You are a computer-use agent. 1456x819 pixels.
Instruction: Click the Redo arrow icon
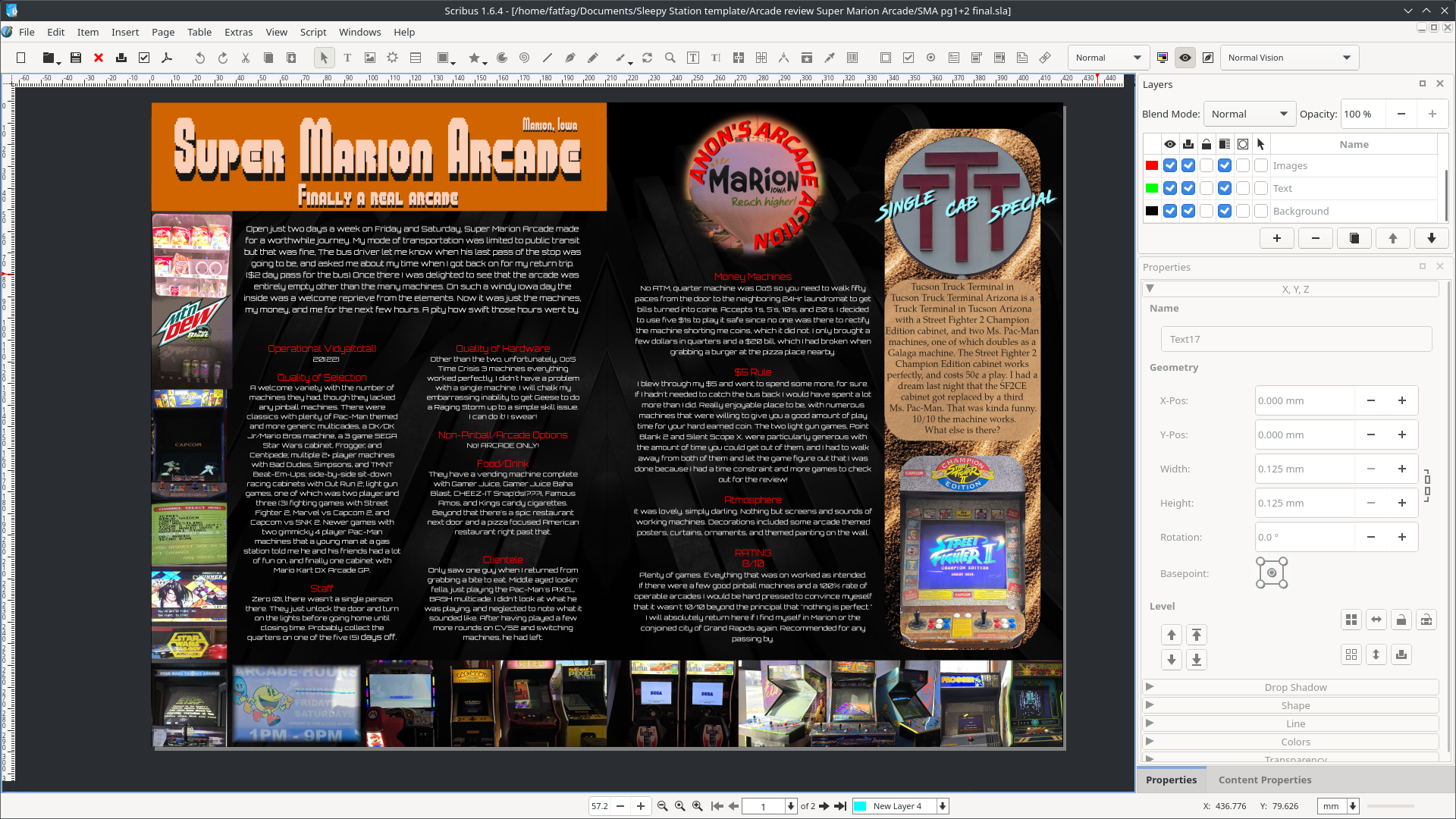pos(223,58)
